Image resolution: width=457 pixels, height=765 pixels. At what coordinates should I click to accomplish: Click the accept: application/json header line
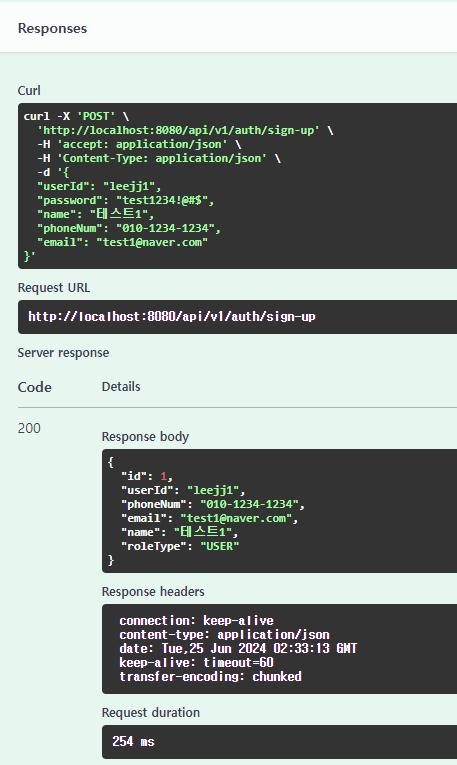coord(139,144)
